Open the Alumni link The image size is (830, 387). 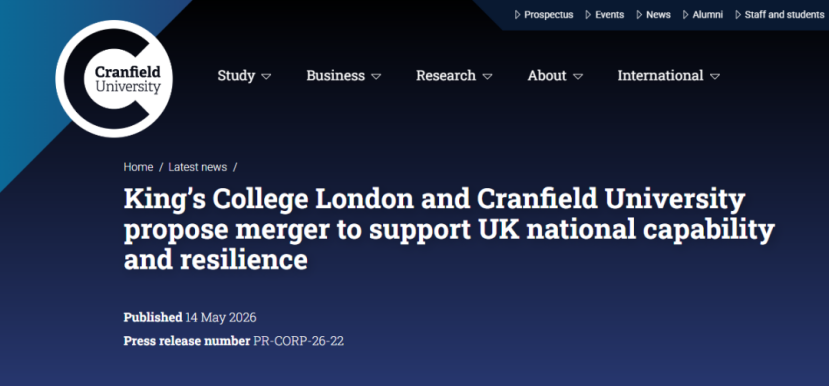(708, 15)
